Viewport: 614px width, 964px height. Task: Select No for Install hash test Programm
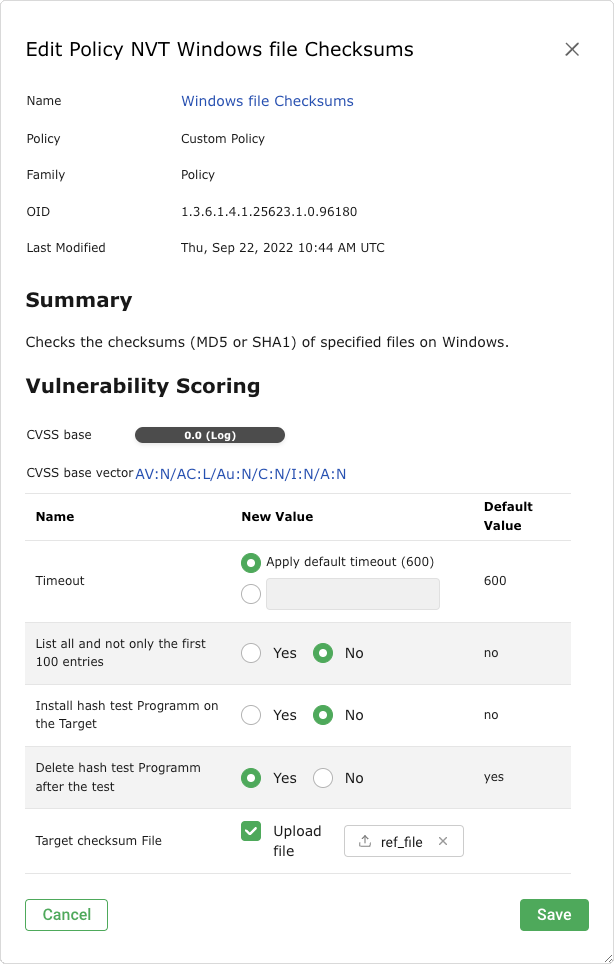(323, 715)
